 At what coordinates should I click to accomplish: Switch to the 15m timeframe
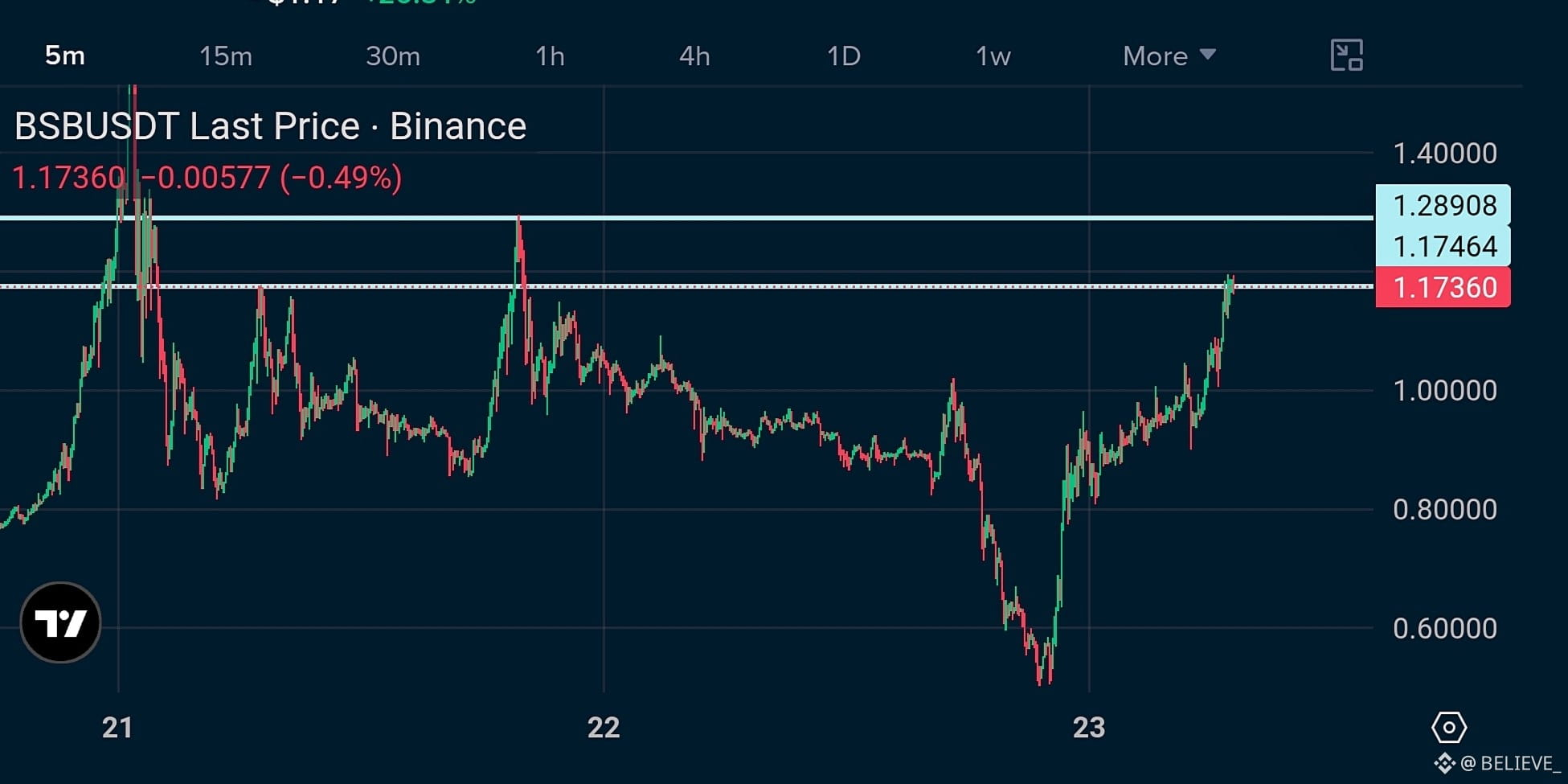226,55
